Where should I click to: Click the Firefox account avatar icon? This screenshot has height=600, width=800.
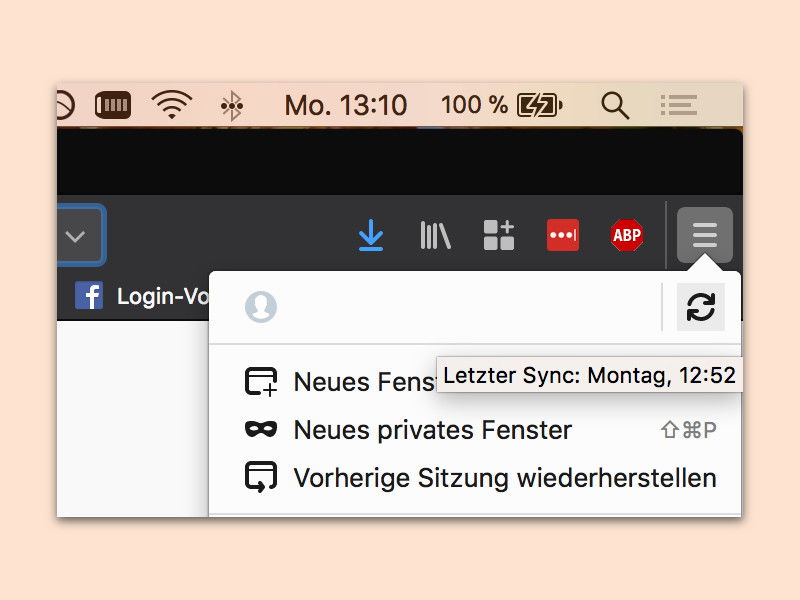(261, 307)
